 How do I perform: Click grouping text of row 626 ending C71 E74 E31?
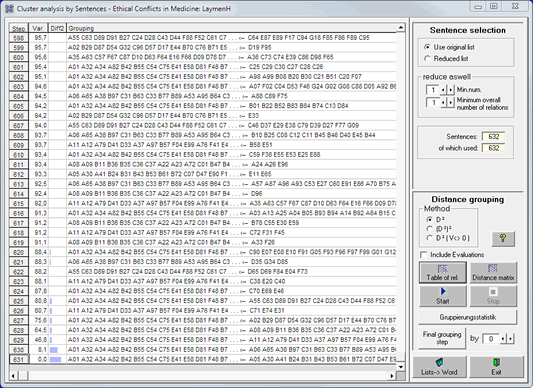click(176, 310)
